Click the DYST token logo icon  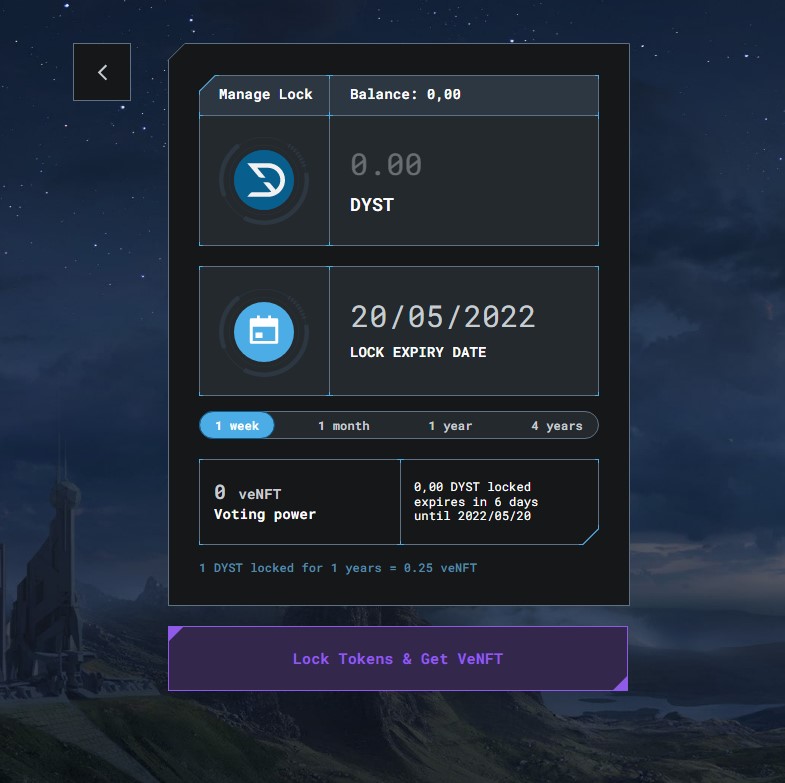[x=264, y=180]
